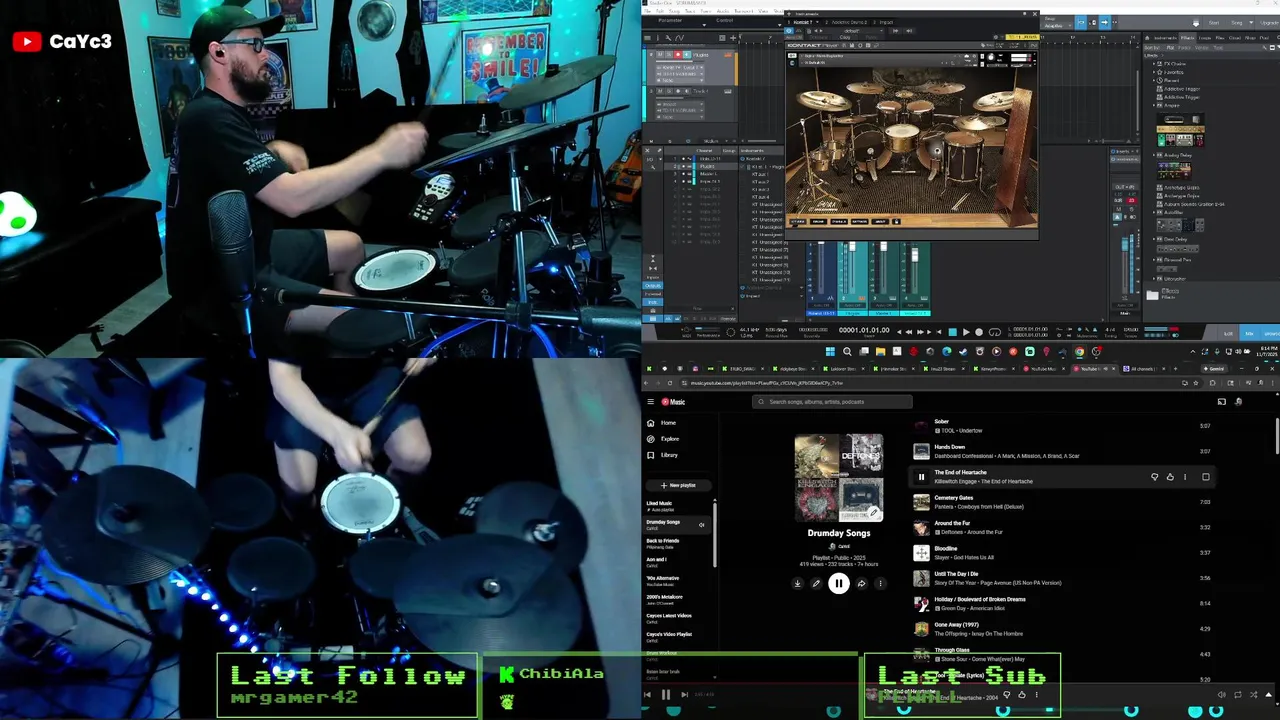Open the Studio One File menu
The image size is (1280, 720).
(647, 11)
